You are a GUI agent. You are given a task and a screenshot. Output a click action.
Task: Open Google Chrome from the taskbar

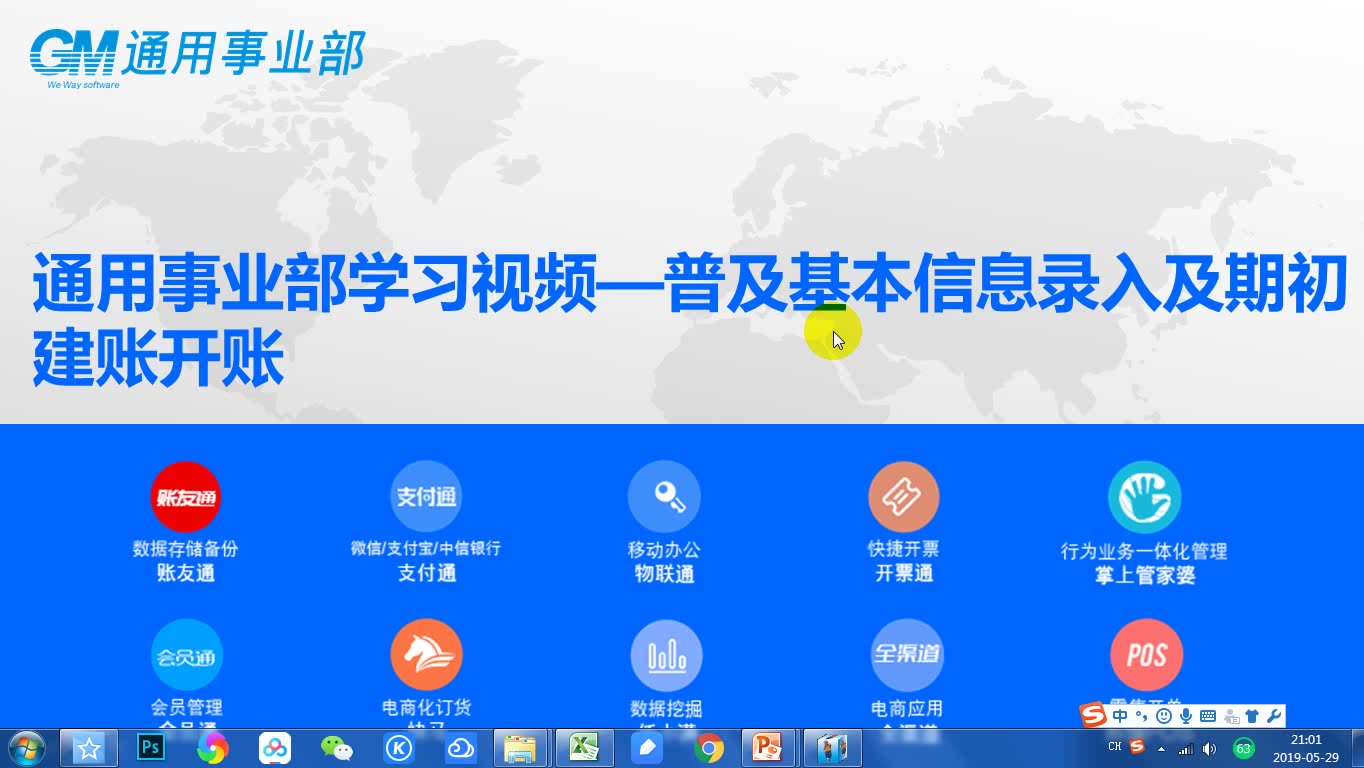(708, 748)
